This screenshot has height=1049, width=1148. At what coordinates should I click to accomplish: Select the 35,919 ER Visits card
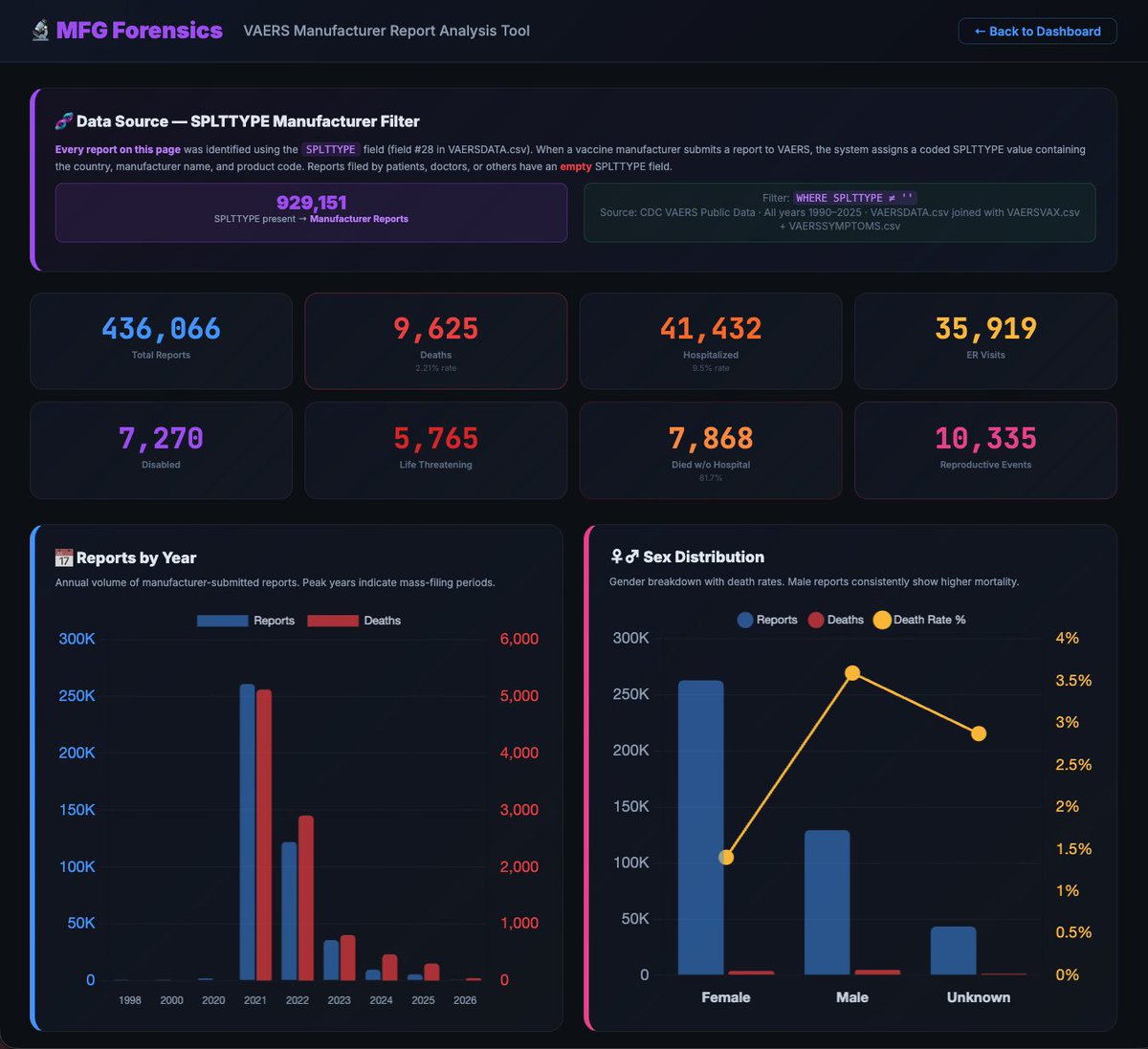(985, 340)
